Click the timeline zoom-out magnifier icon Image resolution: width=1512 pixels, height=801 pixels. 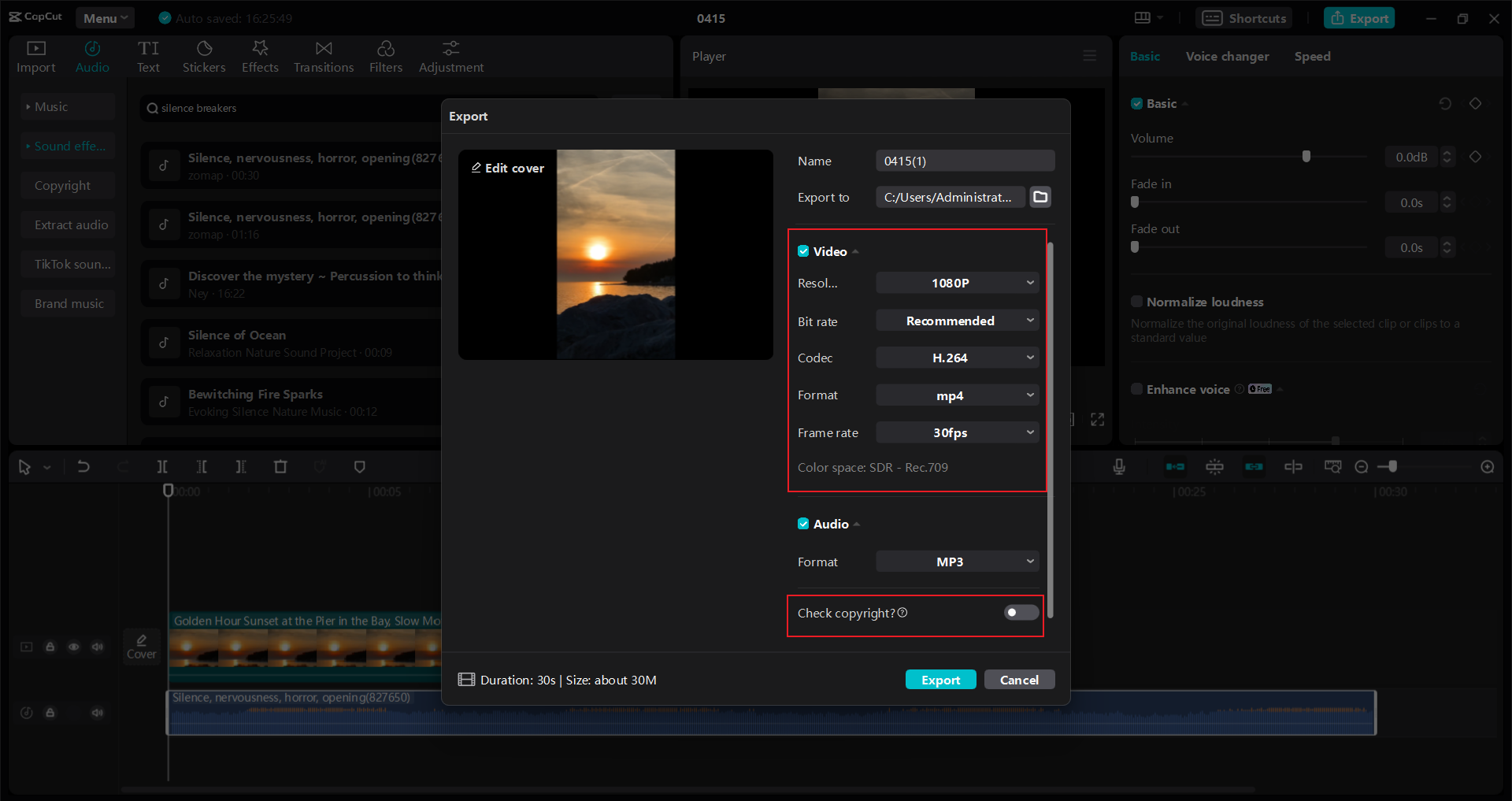[1362, 466]
